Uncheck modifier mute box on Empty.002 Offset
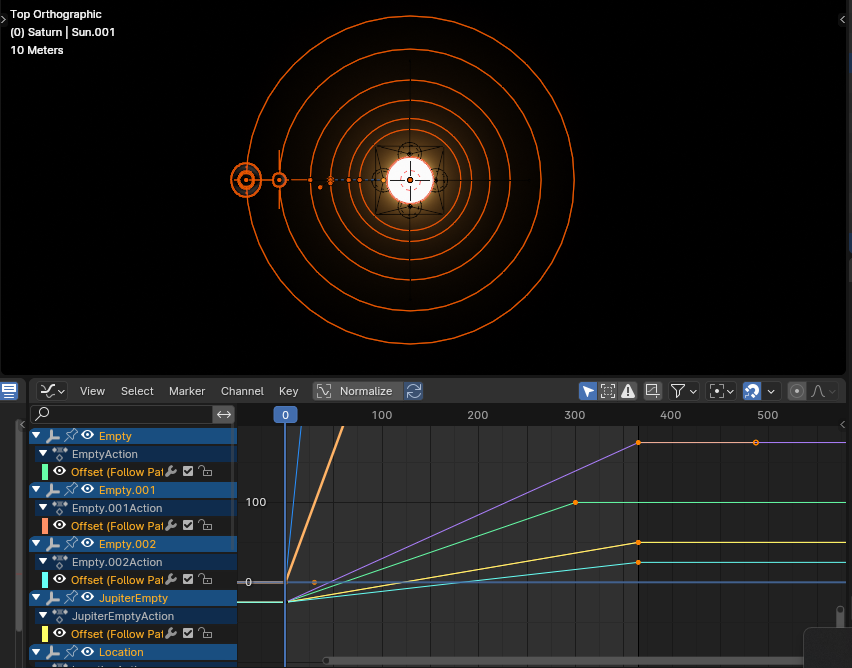852x668 pixels. 188,580
